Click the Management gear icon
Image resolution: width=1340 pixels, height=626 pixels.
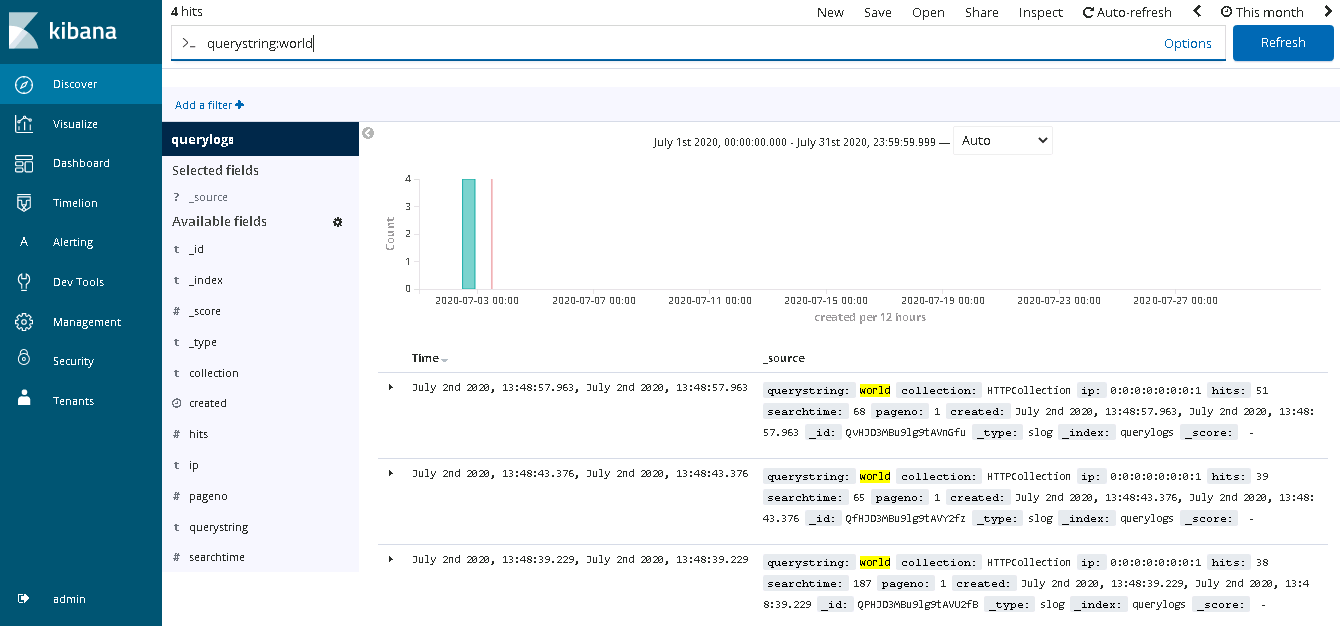click(x=24, y=322)
